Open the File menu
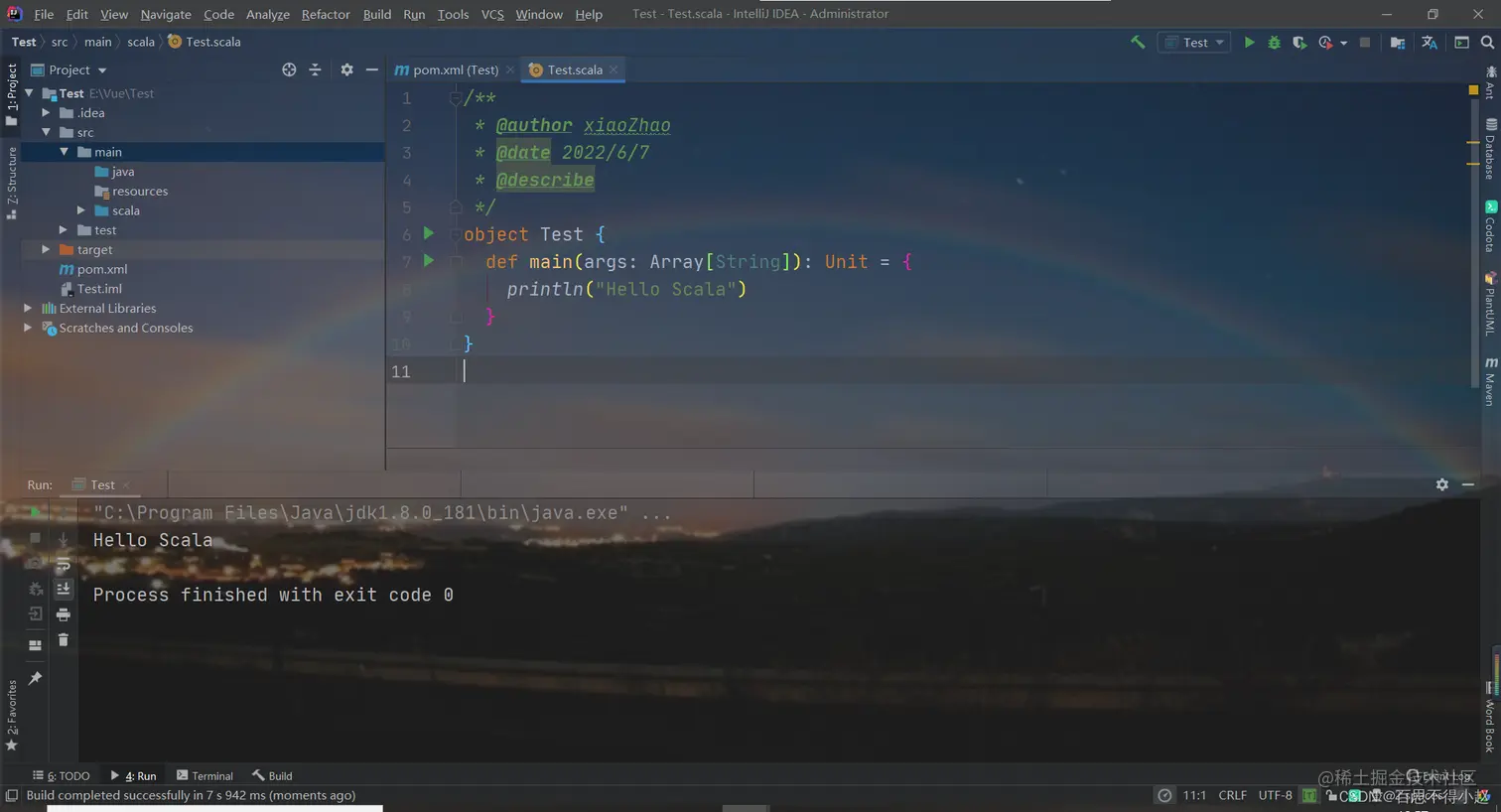 (x=44, y=14)
